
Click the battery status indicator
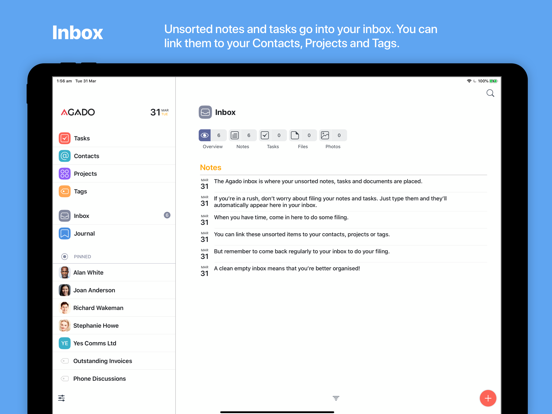[493, 81]
